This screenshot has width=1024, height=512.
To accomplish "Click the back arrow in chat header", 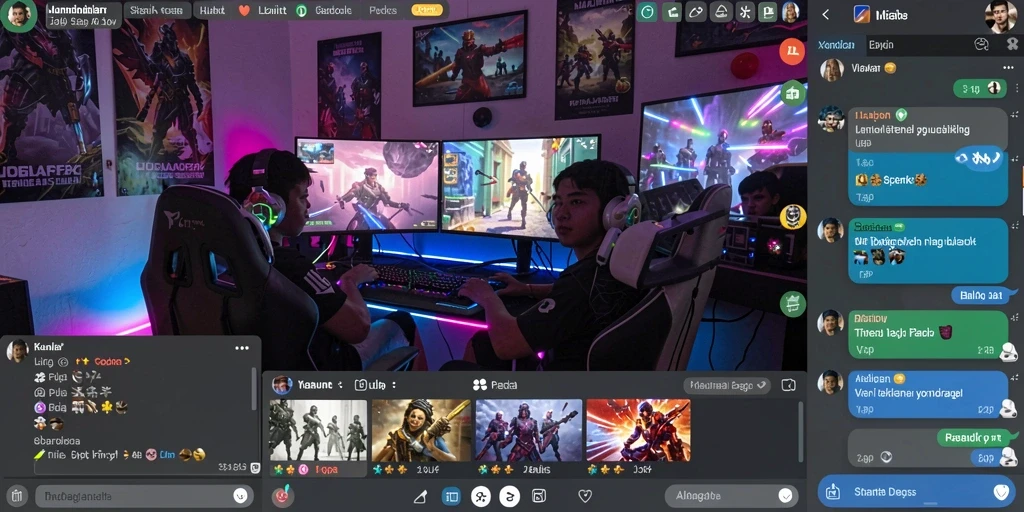I will tap(825, 14).
